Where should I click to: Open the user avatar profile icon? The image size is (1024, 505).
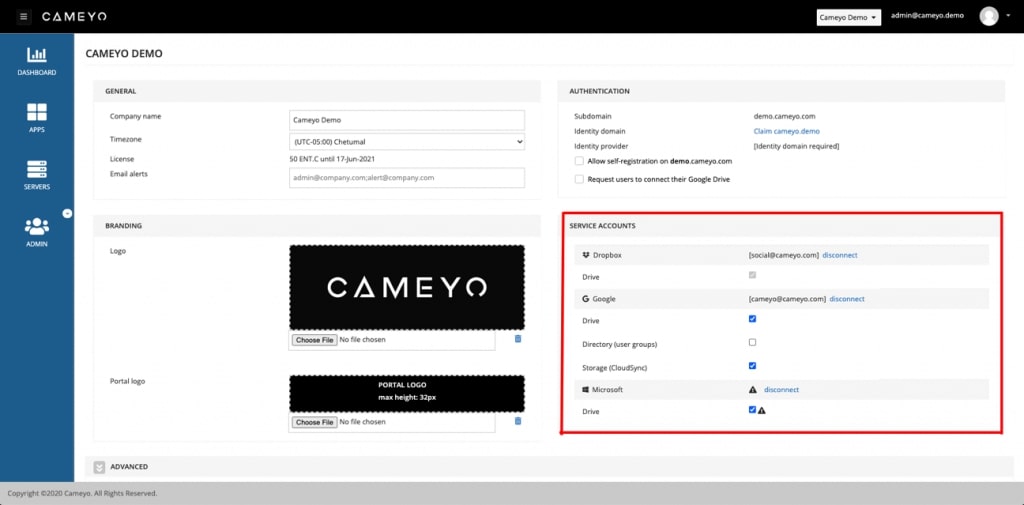click(x=989, y=16)
